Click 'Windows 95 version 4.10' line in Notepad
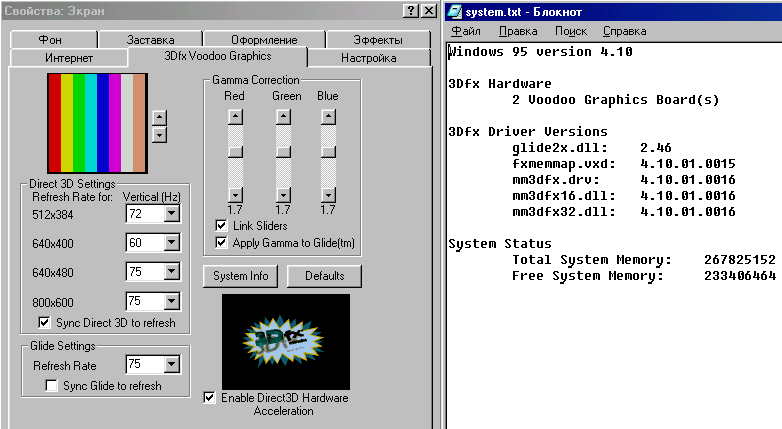 point(541,52)
